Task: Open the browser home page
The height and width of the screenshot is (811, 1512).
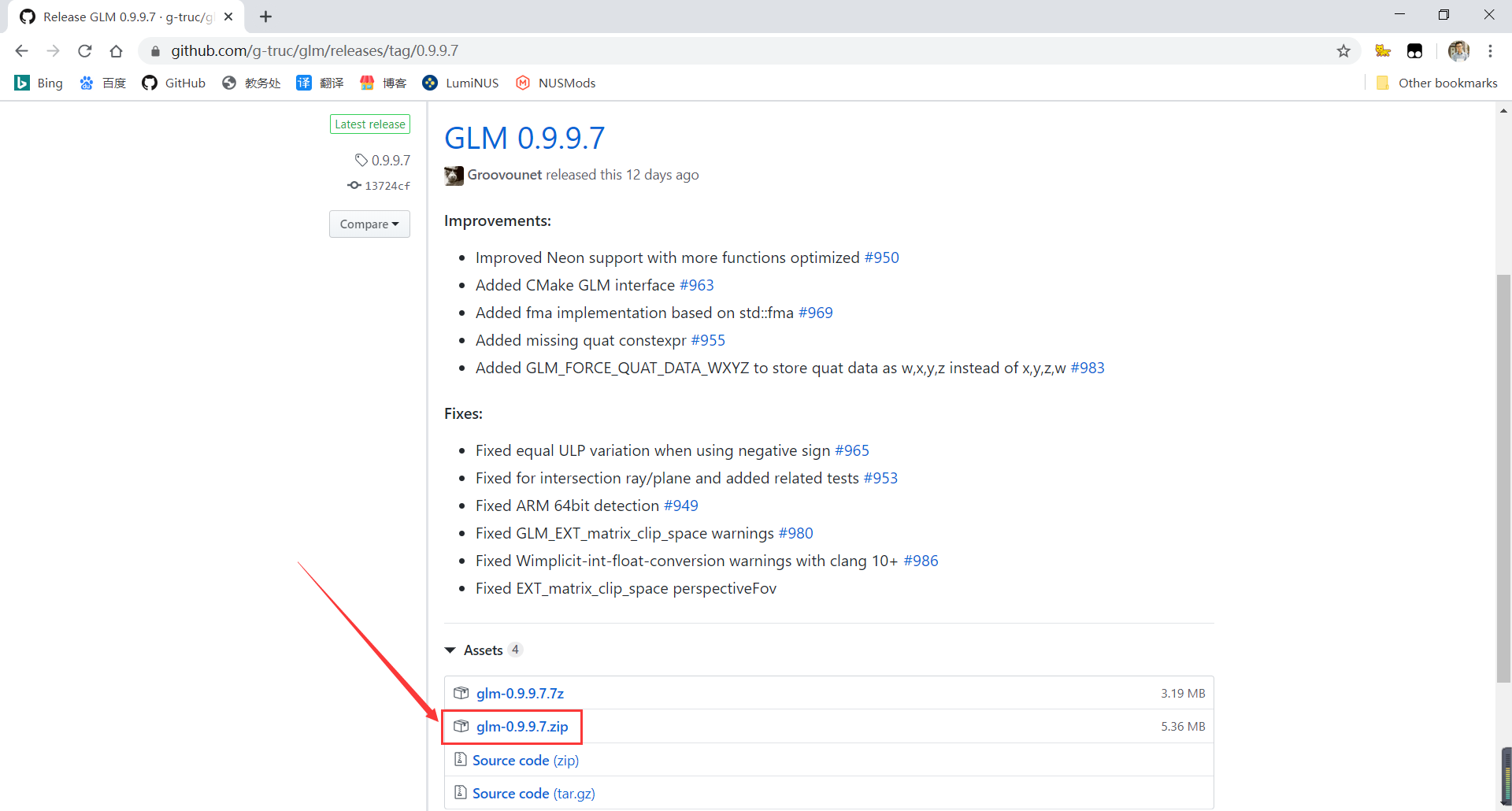Action: click(x=116, y=50)
